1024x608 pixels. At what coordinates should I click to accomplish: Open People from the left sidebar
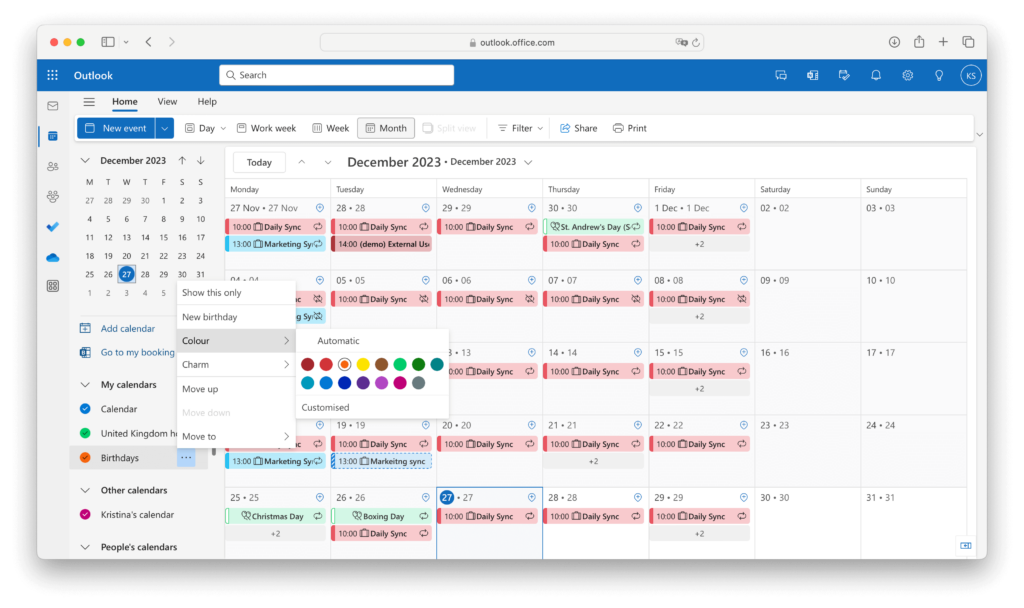coord(53,167)
